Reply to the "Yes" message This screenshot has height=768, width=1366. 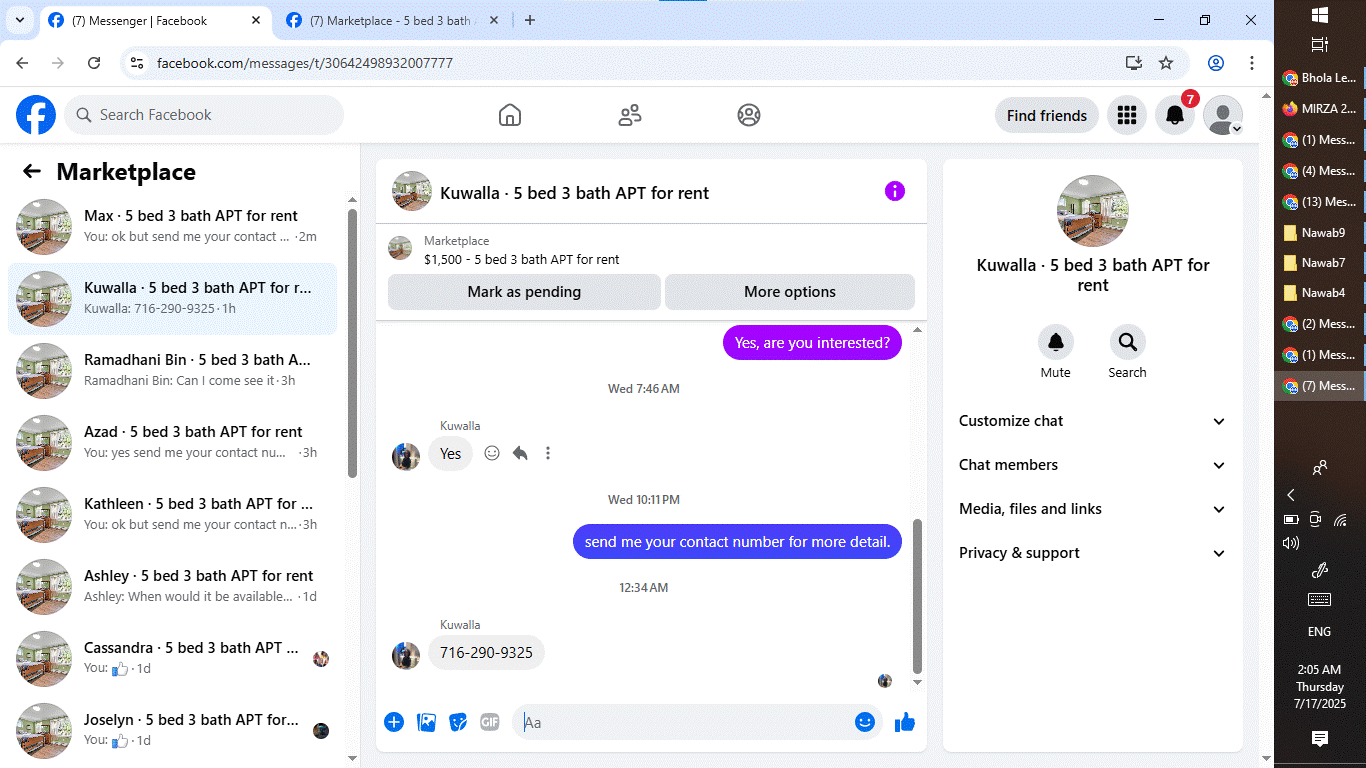pos(520,453)
